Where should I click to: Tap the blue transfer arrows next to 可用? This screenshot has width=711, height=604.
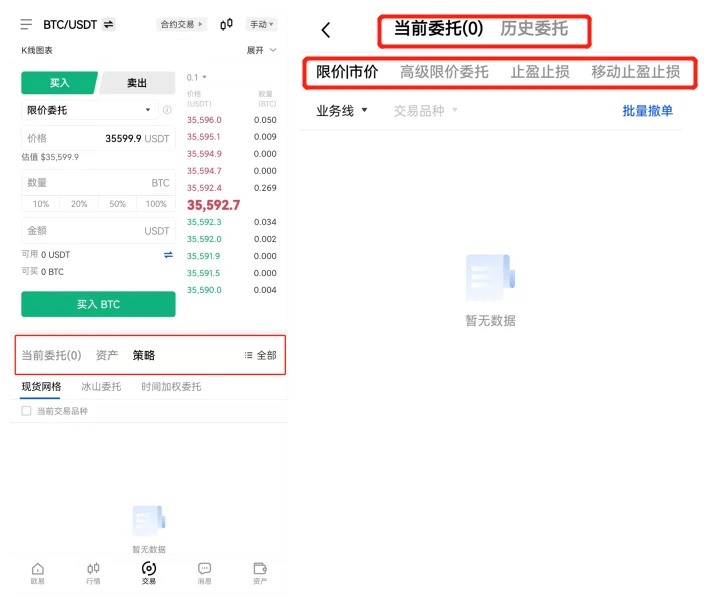[168, 255]
